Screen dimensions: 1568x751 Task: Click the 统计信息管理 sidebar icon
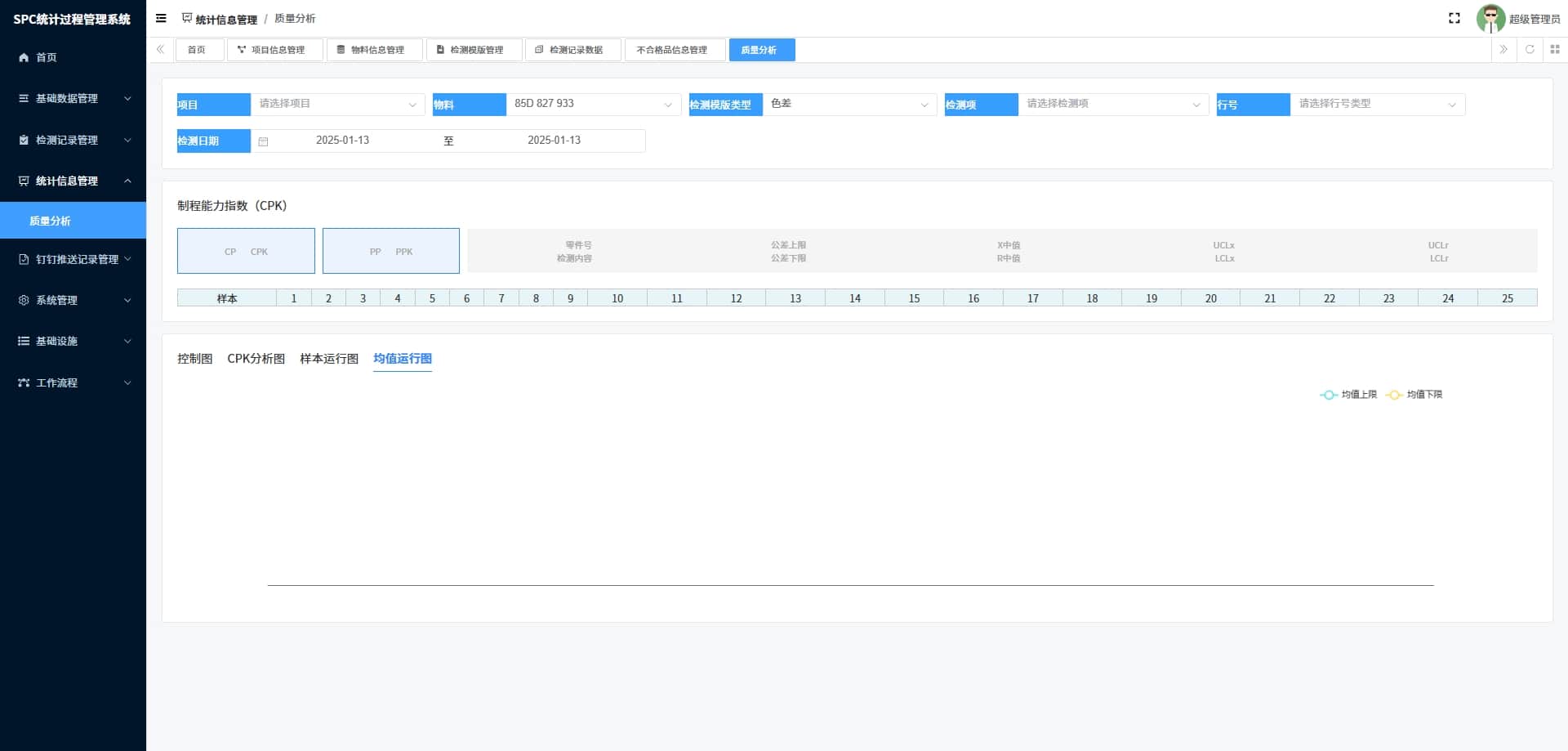(x=24, y=181)
